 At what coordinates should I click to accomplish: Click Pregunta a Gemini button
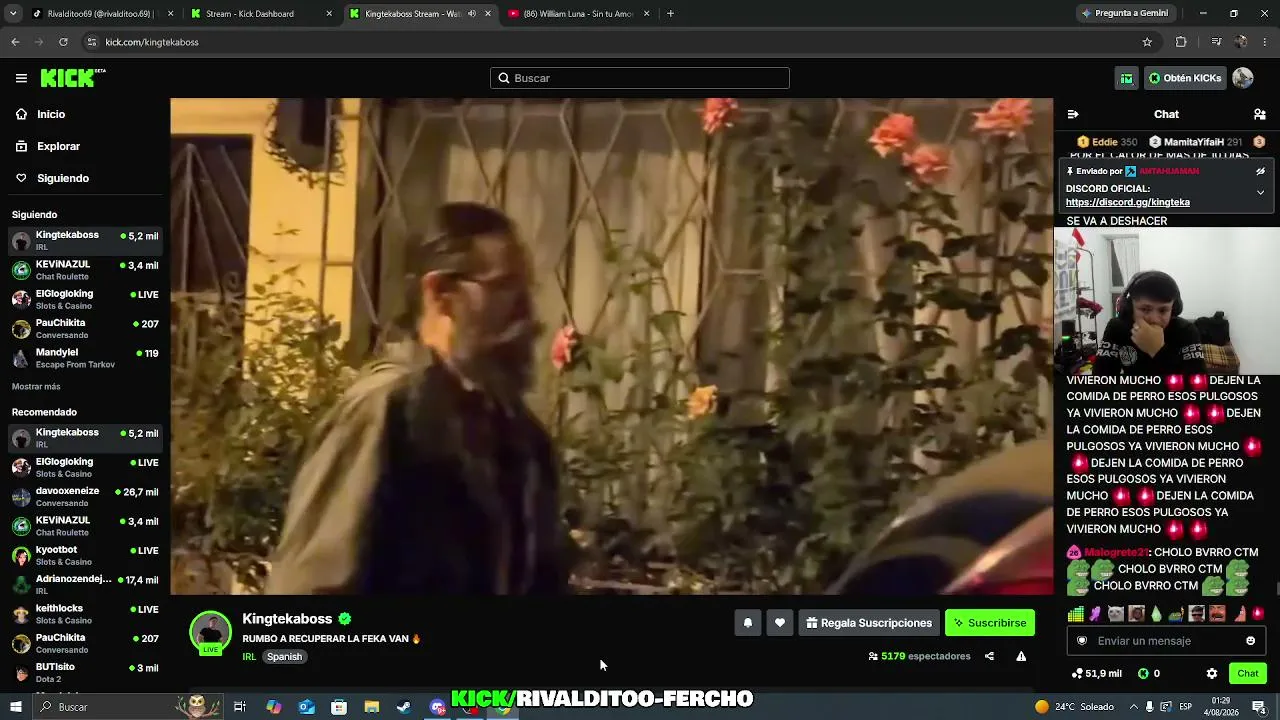pos(1124,14)
